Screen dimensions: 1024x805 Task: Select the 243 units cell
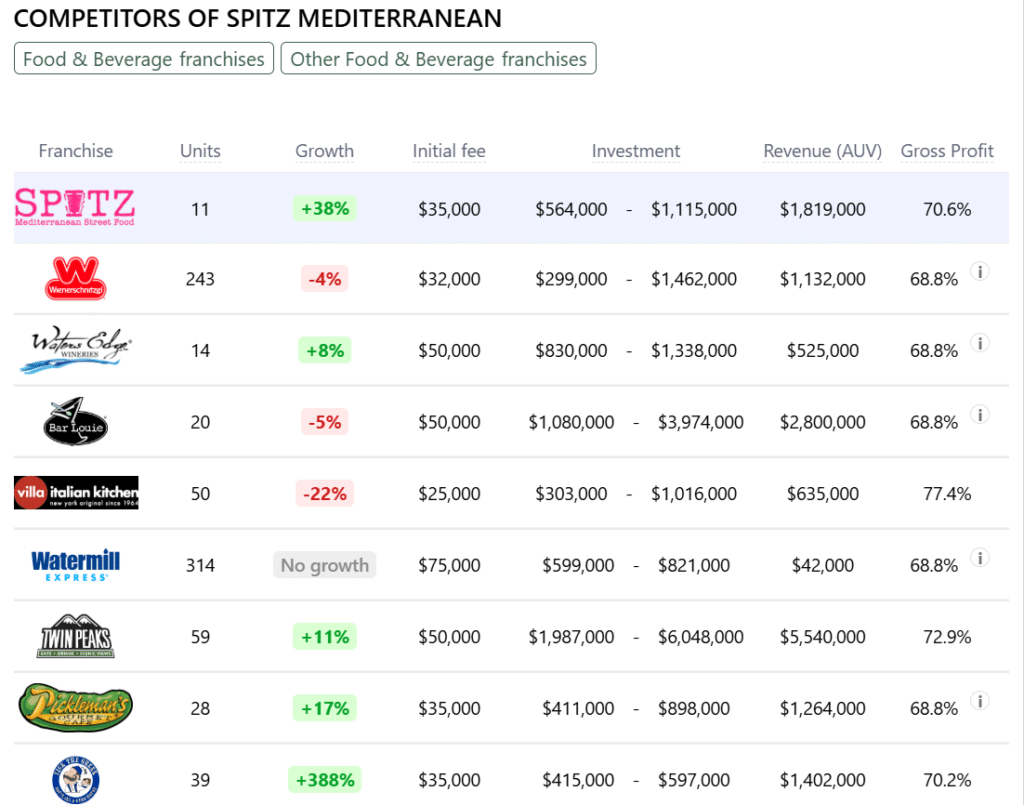click(x=200, y=279)
